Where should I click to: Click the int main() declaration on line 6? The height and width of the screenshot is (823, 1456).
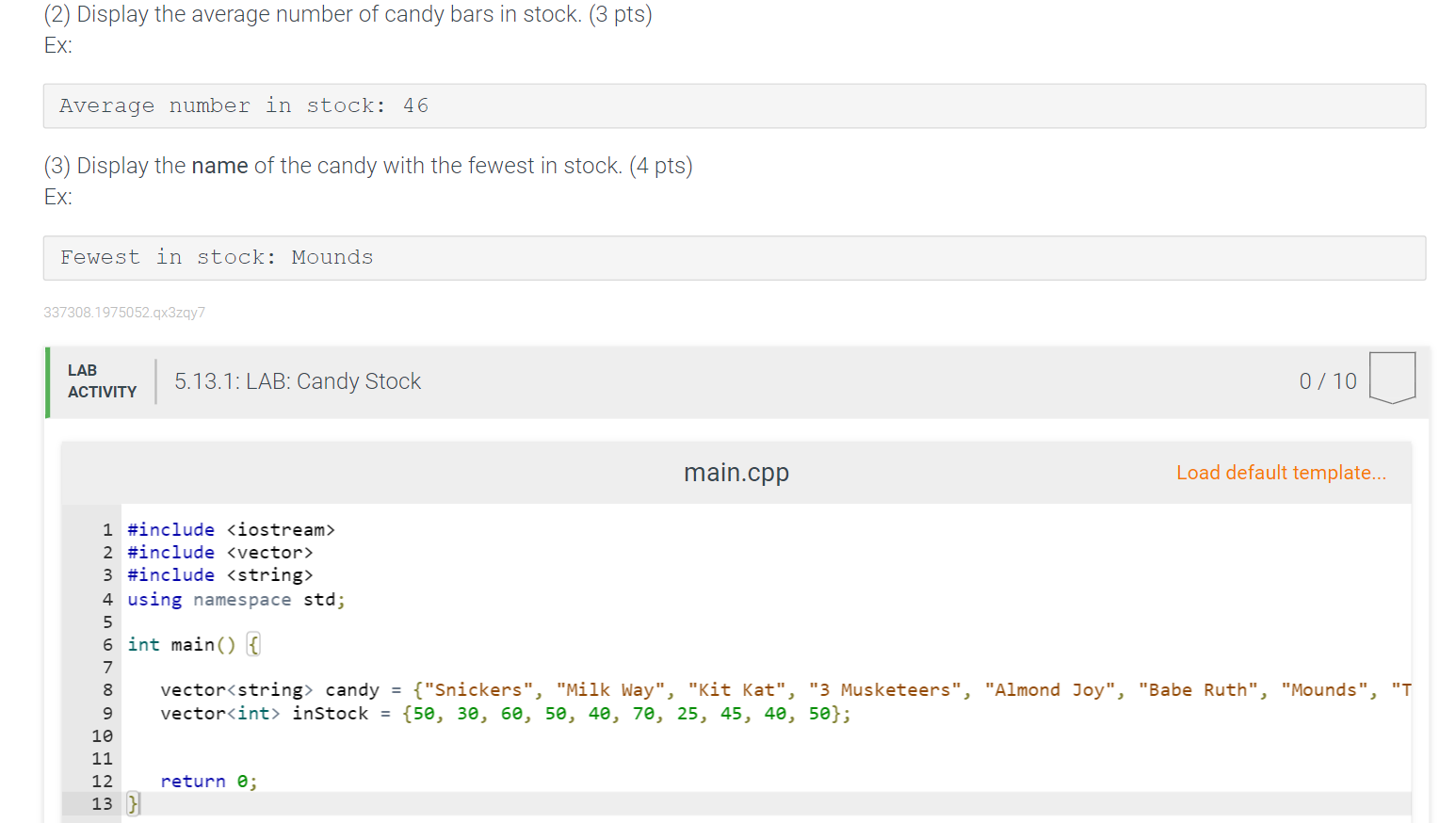pyautogui.click(x=188, y=644)
